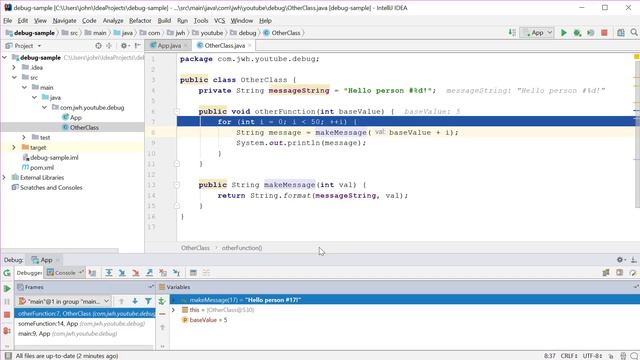Toggle fold marker at otherFunction line

point(177,111)
